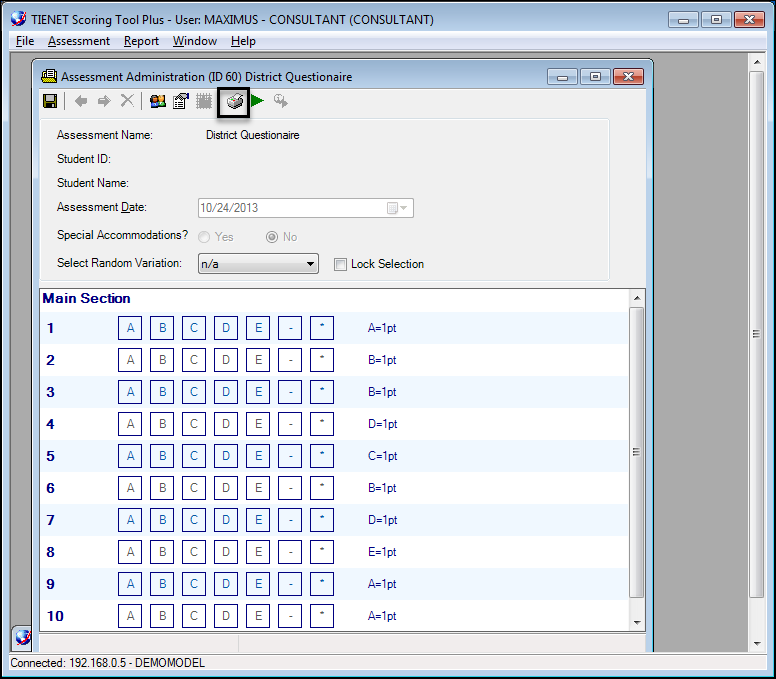Click the down arrow of the question list scrollbar
Image resolution: width=776 pixels, height=679 pixels.
(637, 622)
